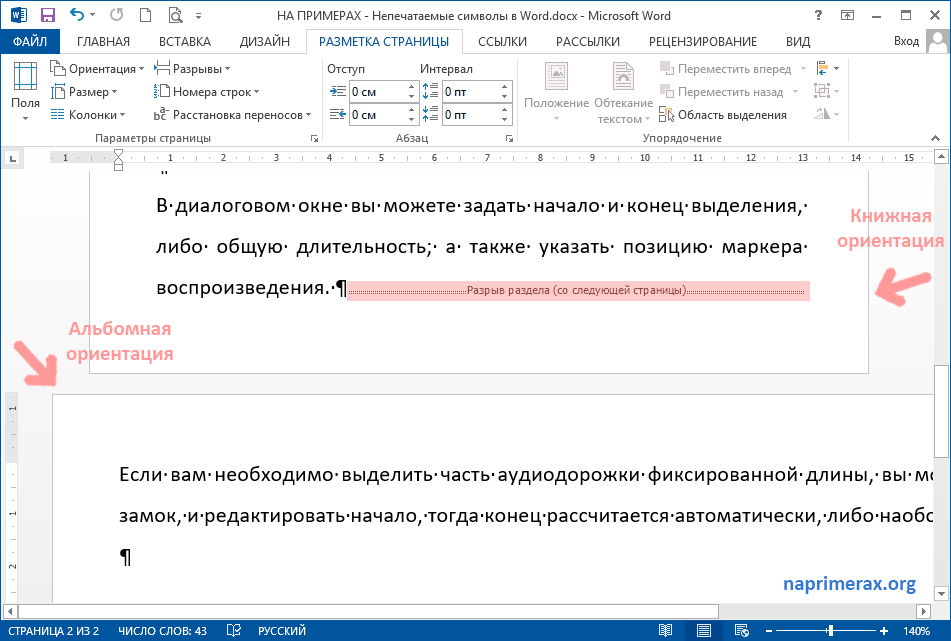Click the ЧИСЛО СЛОВ: 43 word count
This screenshot has width=951, height=641.
click(x=161, y=631)
